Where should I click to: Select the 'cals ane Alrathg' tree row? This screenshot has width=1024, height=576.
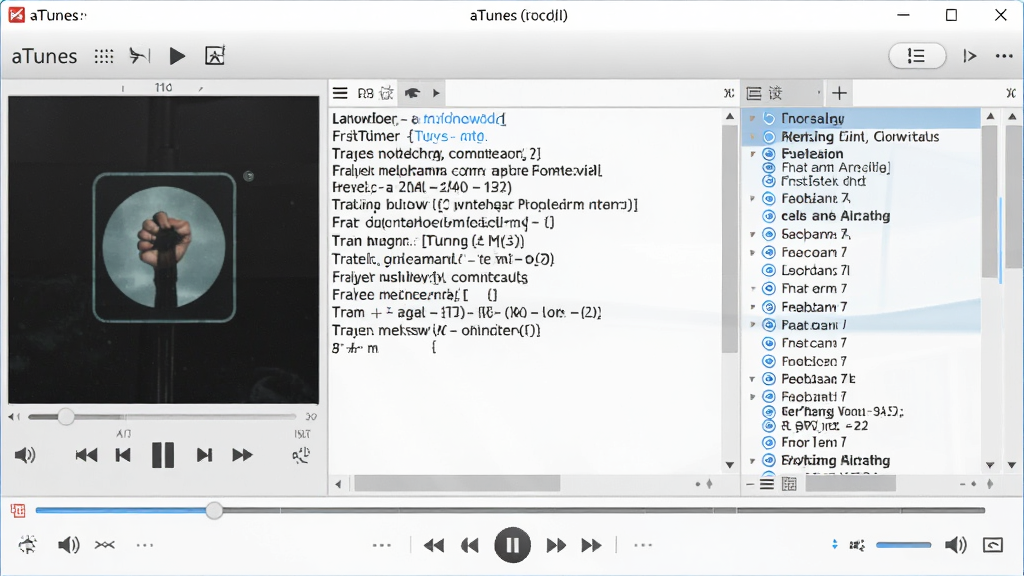click(861, 216)
